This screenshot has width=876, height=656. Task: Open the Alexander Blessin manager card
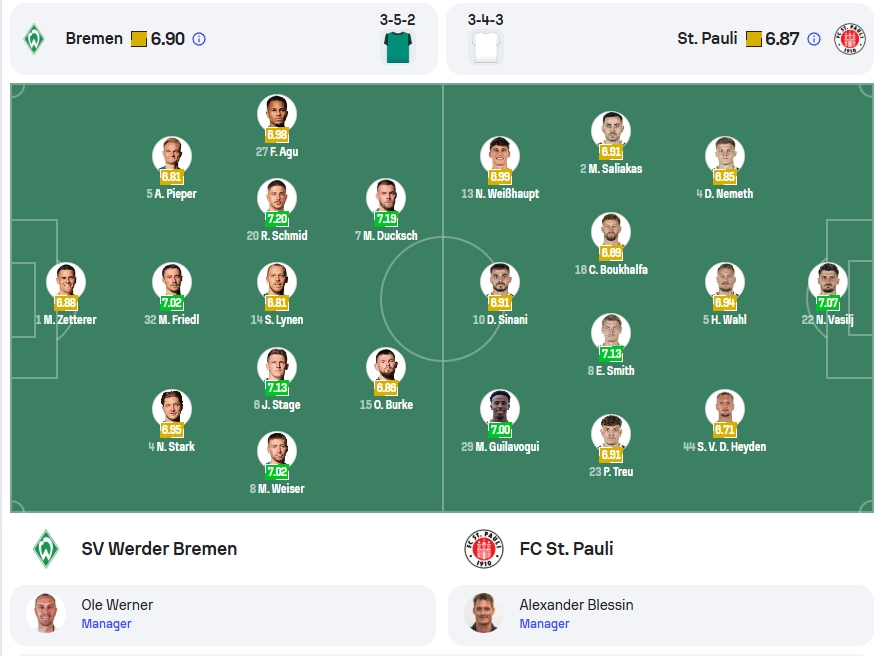pyautogui.click(x=661, y=615)
